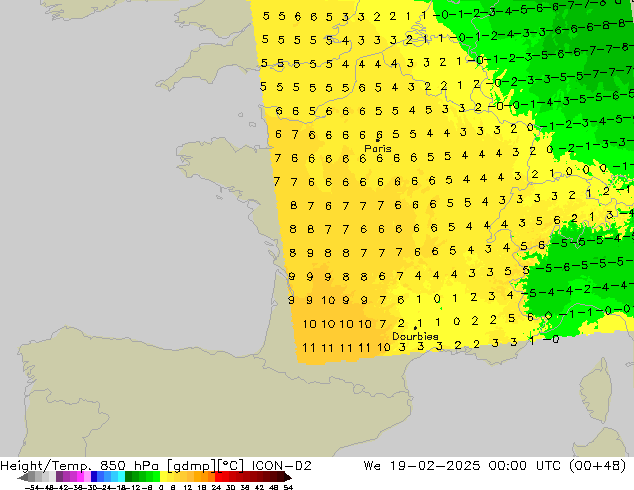Click the date '19-02-2025'

point(435,466)
